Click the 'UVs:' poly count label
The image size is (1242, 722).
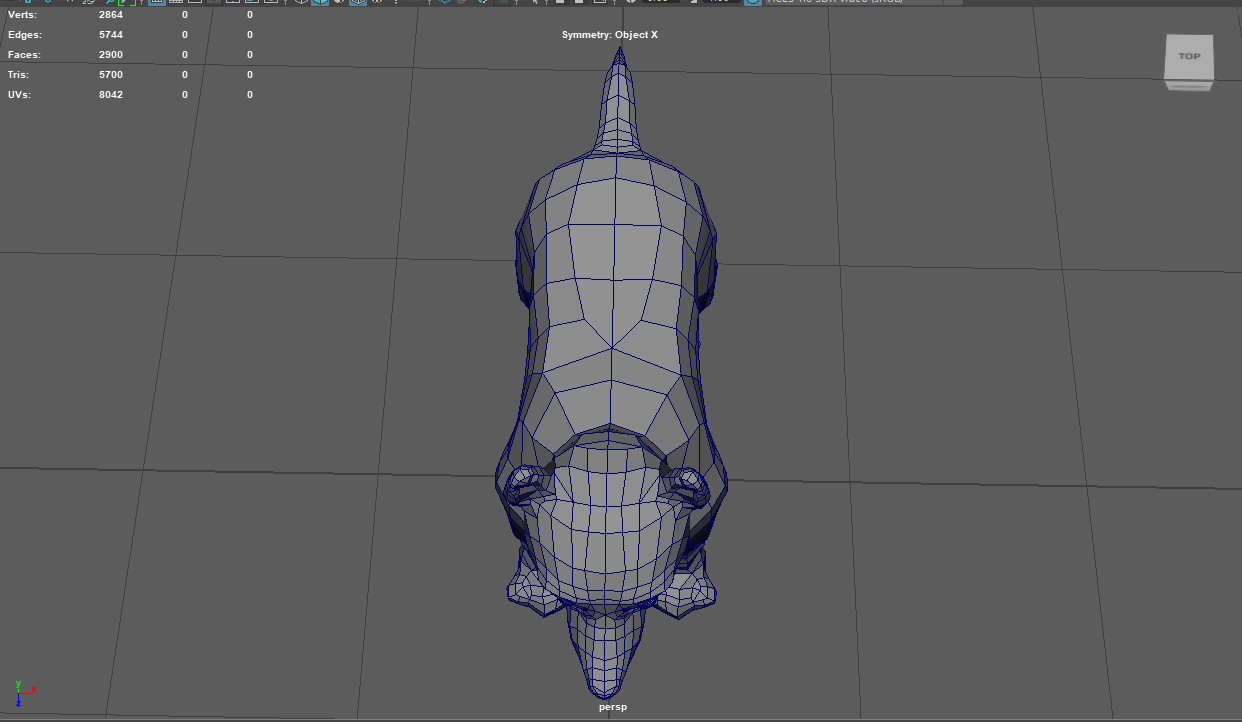tap(20, 95)
